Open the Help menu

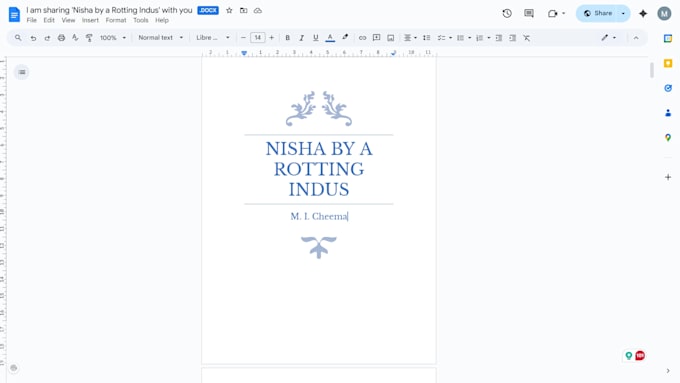tap(162, 20)
